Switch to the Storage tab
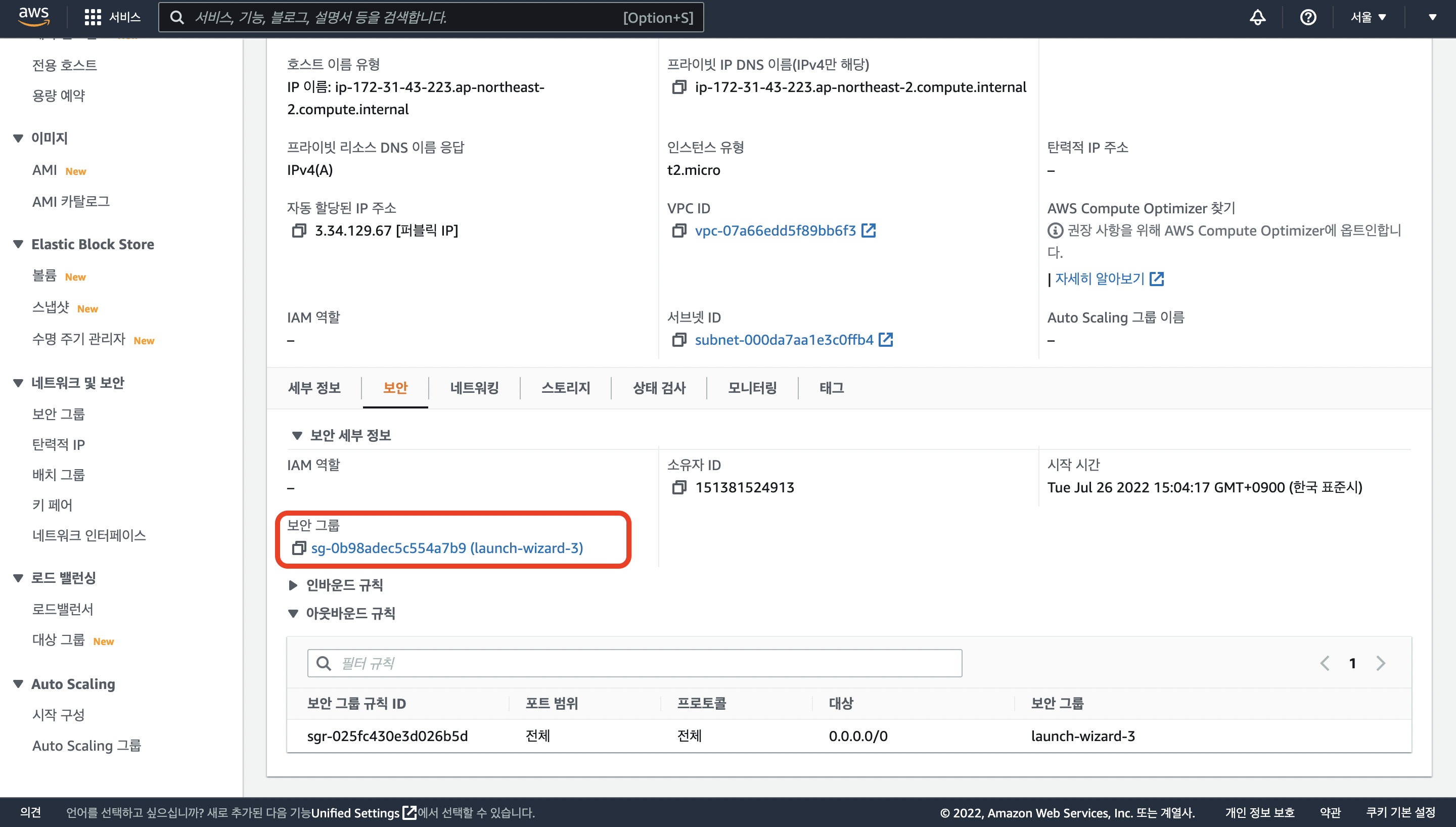Viewport: 1456px width, 827px height. tap(566, 388)
